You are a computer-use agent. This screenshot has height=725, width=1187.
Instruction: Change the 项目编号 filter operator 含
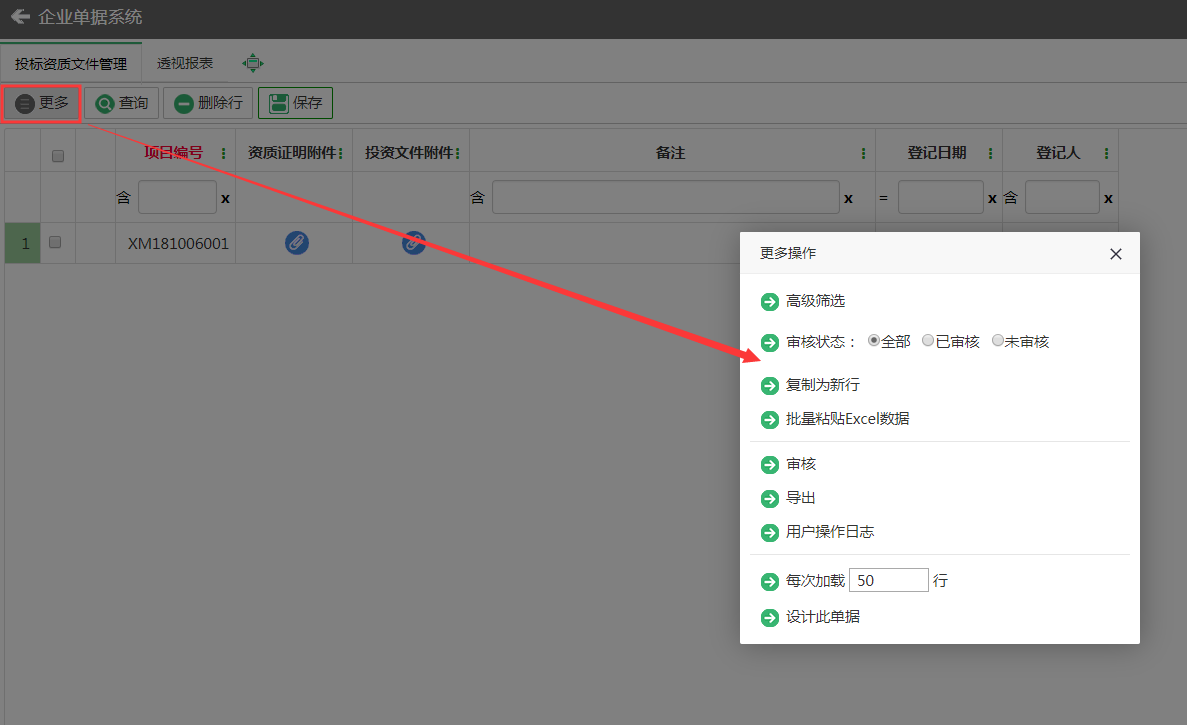123,198
